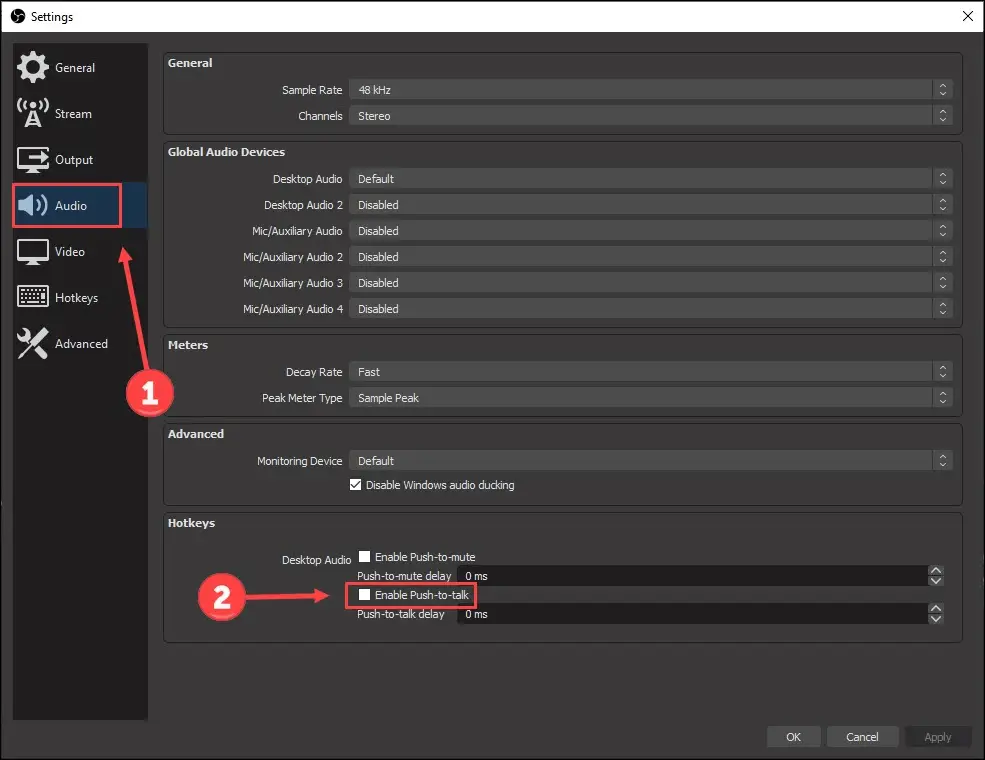Select the Output monitor icon
This screenshot has width=985, height=760.
click(32, 159)
